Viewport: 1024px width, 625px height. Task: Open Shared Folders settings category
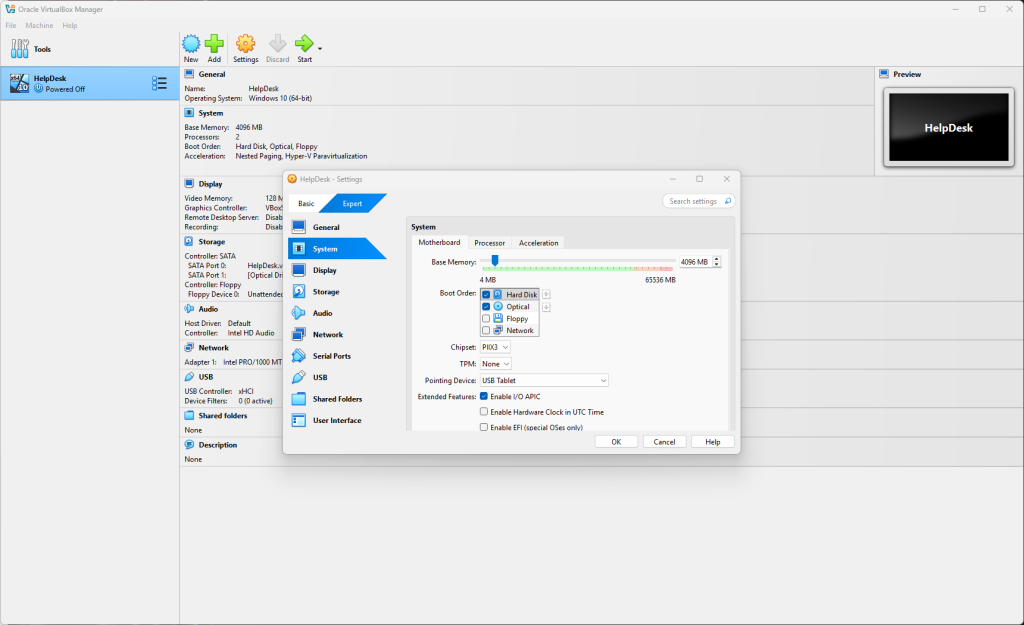click(337, 399)
